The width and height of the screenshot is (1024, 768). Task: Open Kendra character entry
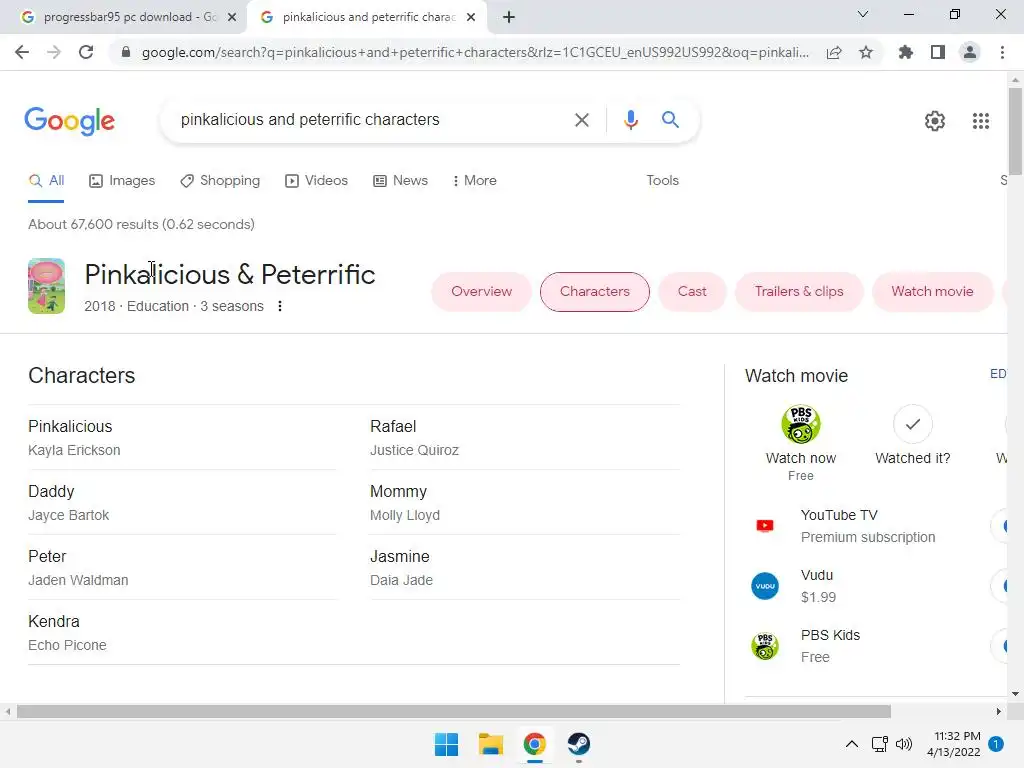(x=182, y=633)
